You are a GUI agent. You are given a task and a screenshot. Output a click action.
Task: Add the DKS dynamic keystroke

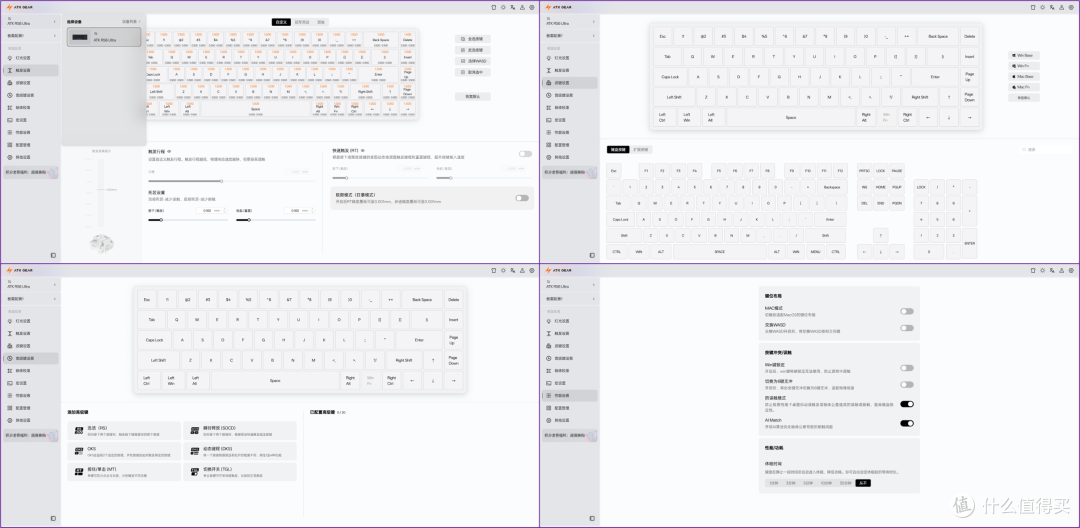240,451
